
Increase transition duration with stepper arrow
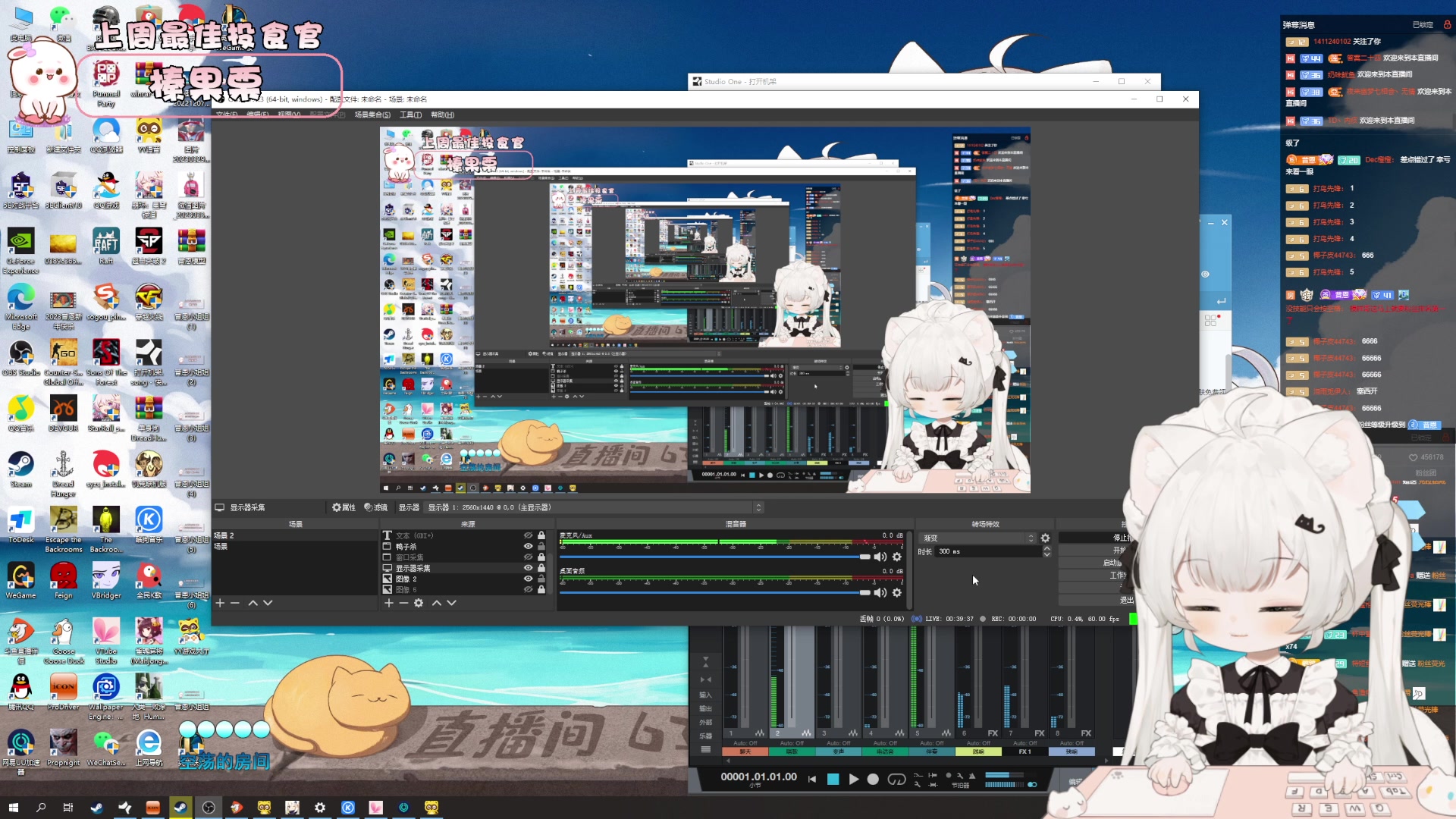[1047, 548]
